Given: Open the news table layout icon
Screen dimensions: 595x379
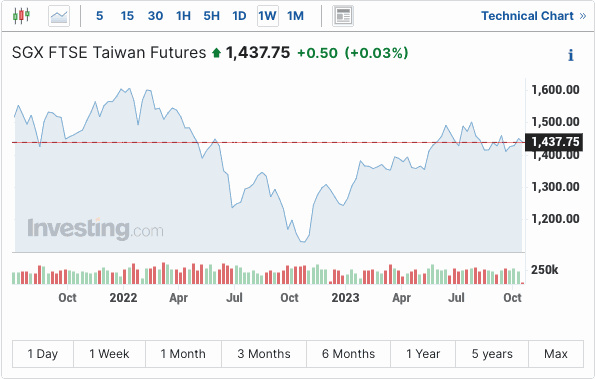Looking at the screenshot, I should point(343,16).
